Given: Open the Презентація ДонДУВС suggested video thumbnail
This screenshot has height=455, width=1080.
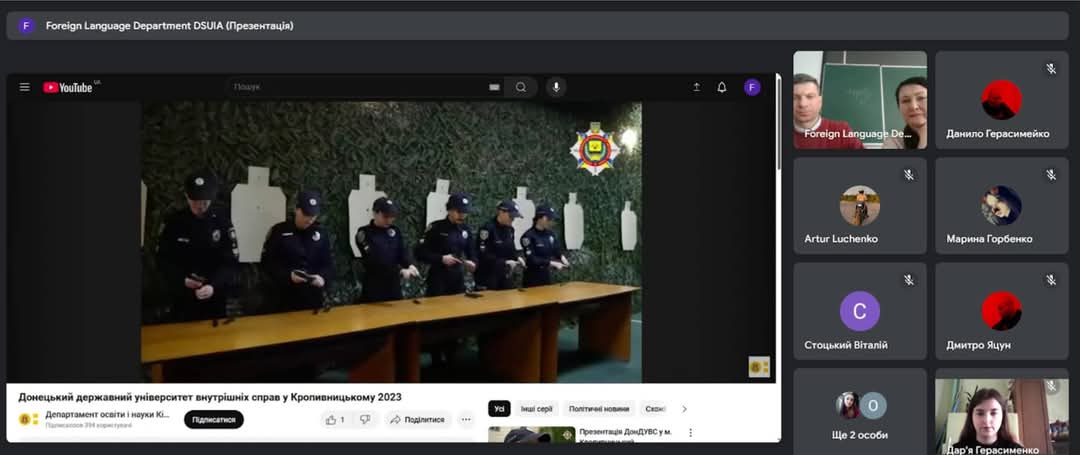Looking at the screenshot, I should tap(532, 434).
